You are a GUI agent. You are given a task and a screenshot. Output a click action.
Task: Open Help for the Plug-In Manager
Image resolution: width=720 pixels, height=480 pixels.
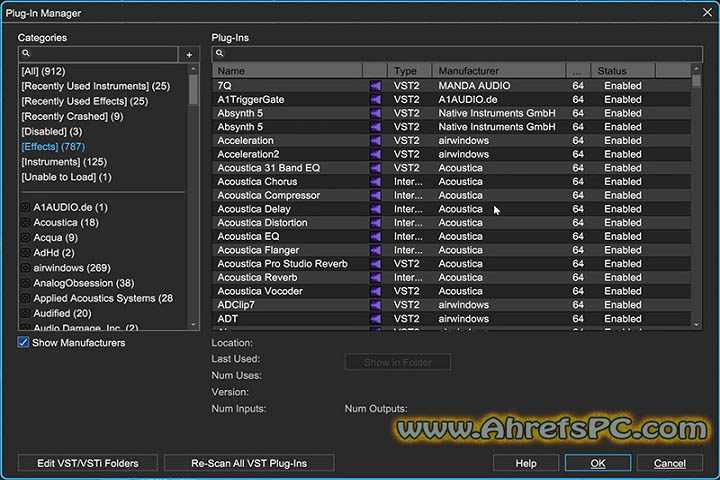[x=526, y=463]
